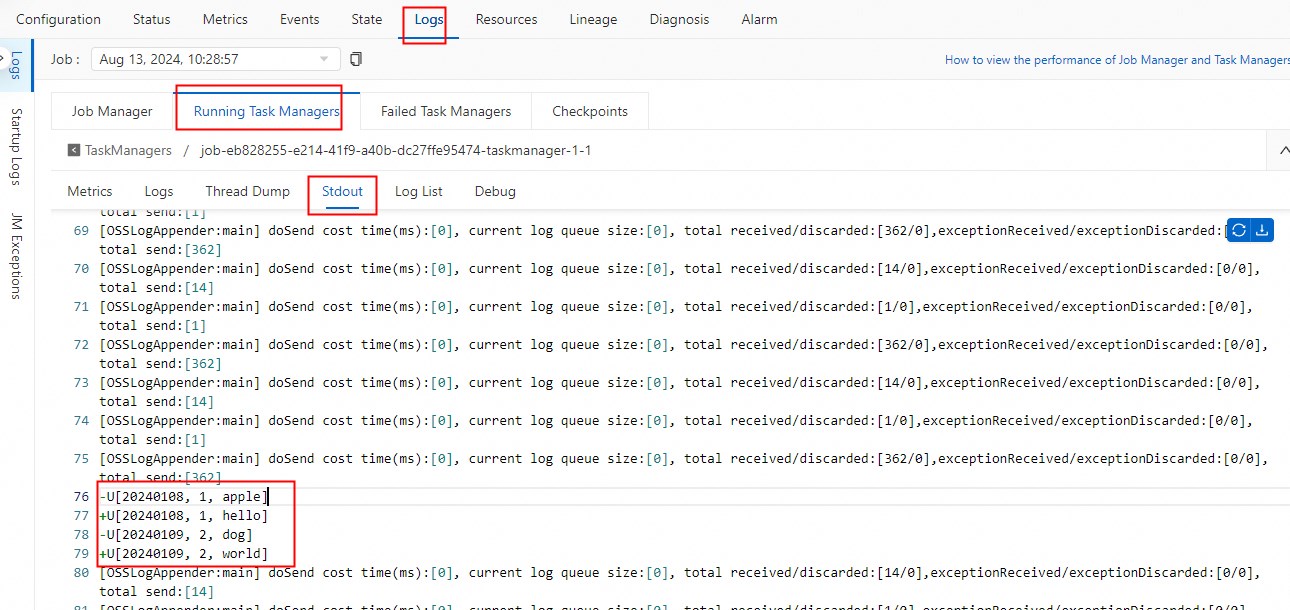Click log line +U[20240109, 2, world]

click(x=184, y=553)
